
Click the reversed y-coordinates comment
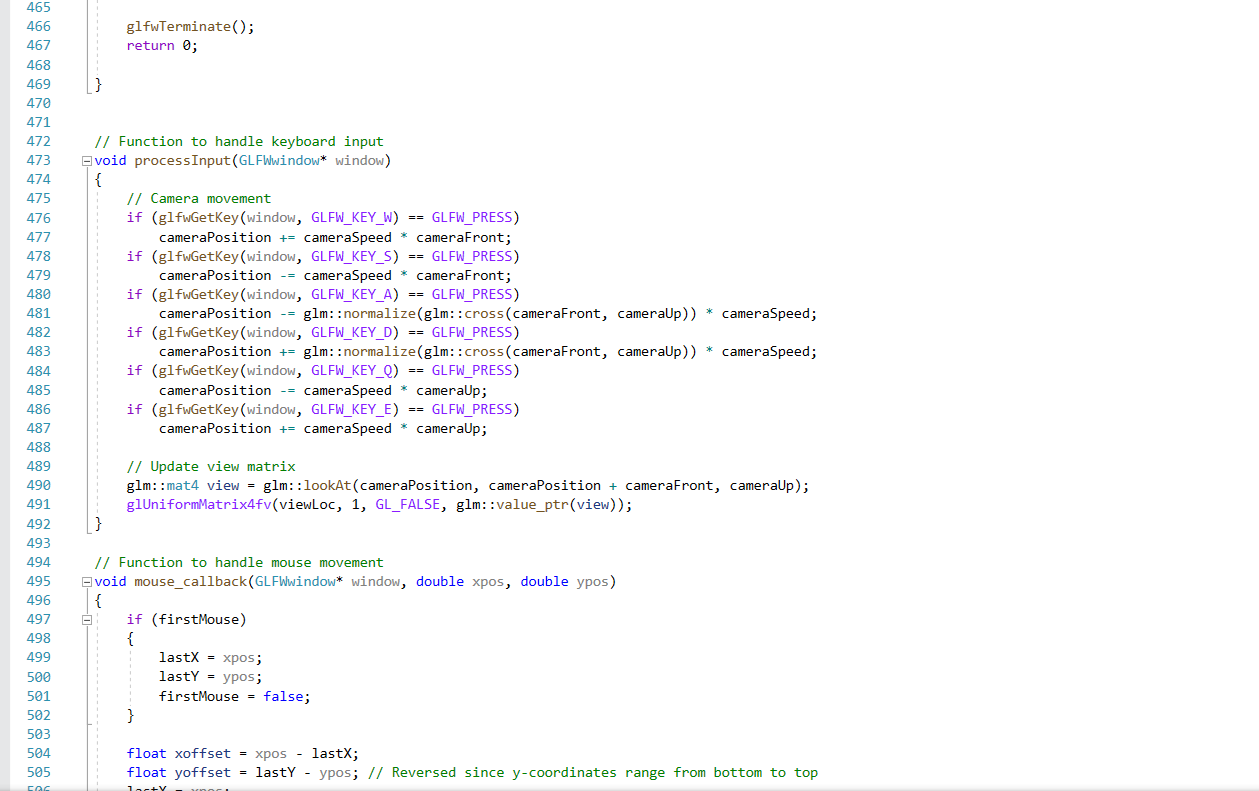(590, 772)
